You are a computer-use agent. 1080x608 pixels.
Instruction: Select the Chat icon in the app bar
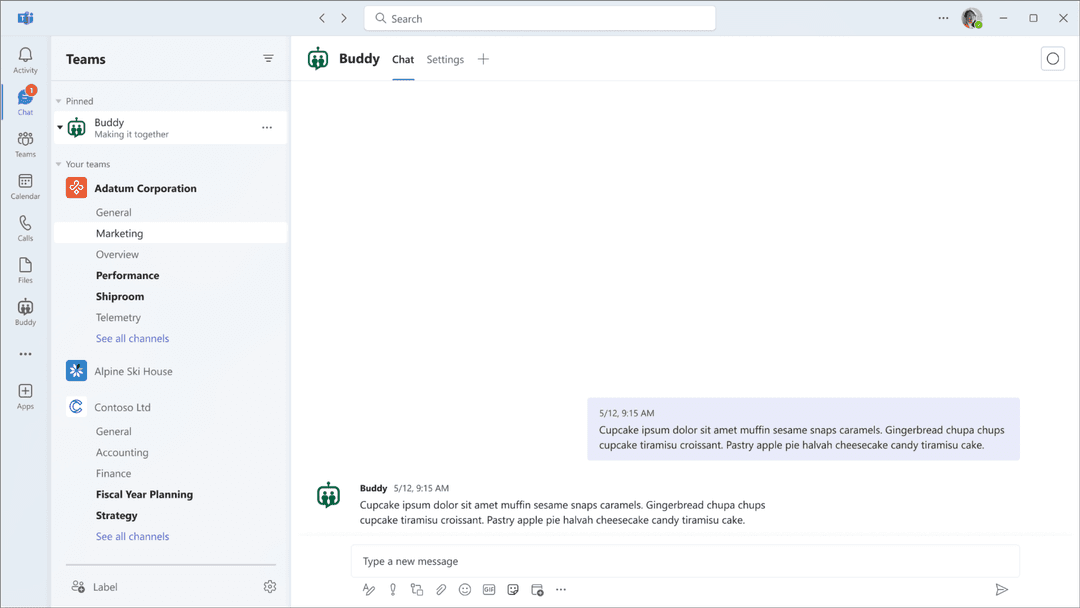(25, 100)
